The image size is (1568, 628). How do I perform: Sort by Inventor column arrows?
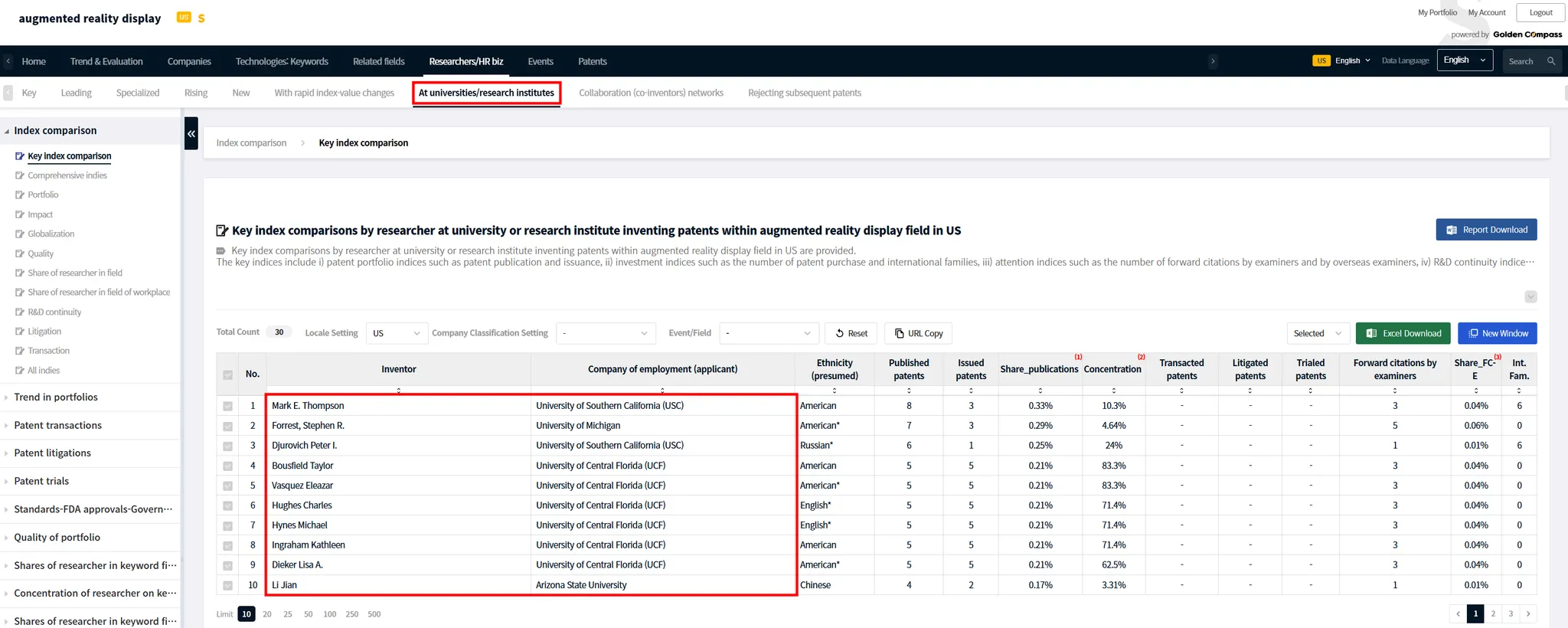click(399, 391)
